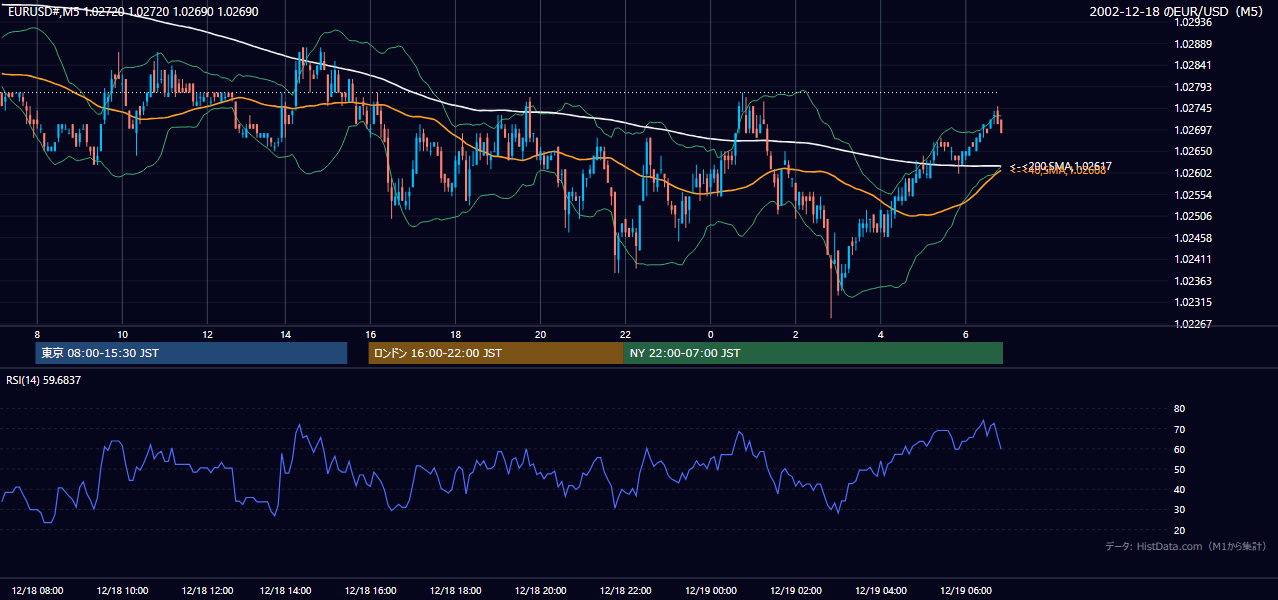The image size is (1278, 600).
Task: Click price axis label 1.02697
Action: coord(1192,130)
